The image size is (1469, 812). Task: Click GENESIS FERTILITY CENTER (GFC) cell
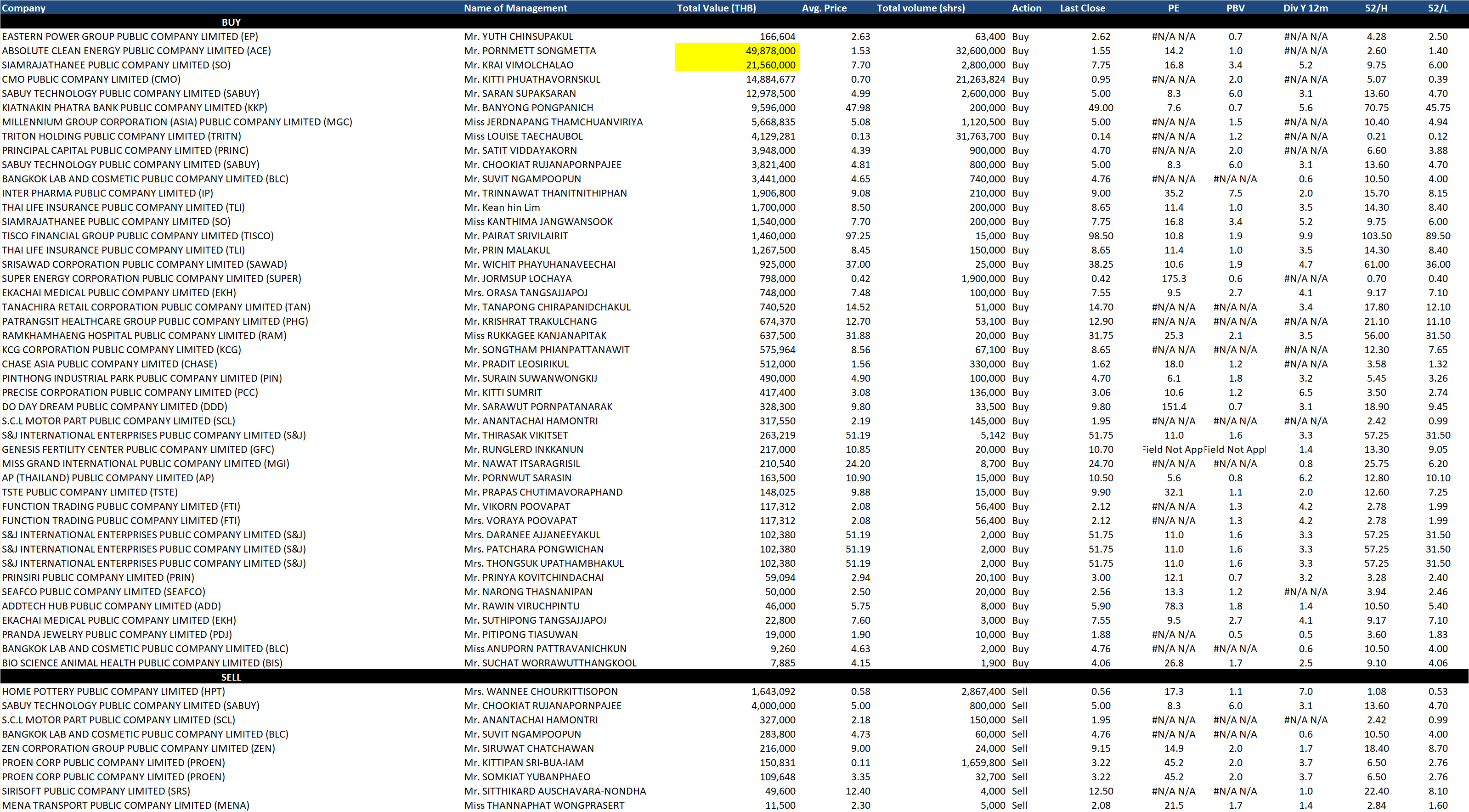(137, 450)
